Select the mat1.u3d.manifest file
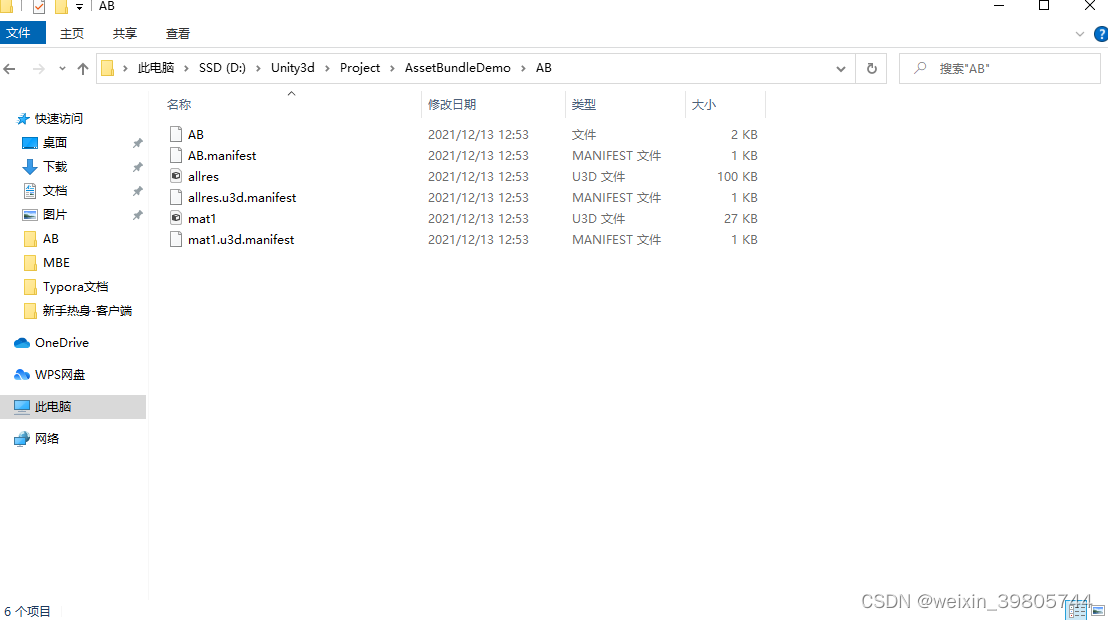 (241, 240)
